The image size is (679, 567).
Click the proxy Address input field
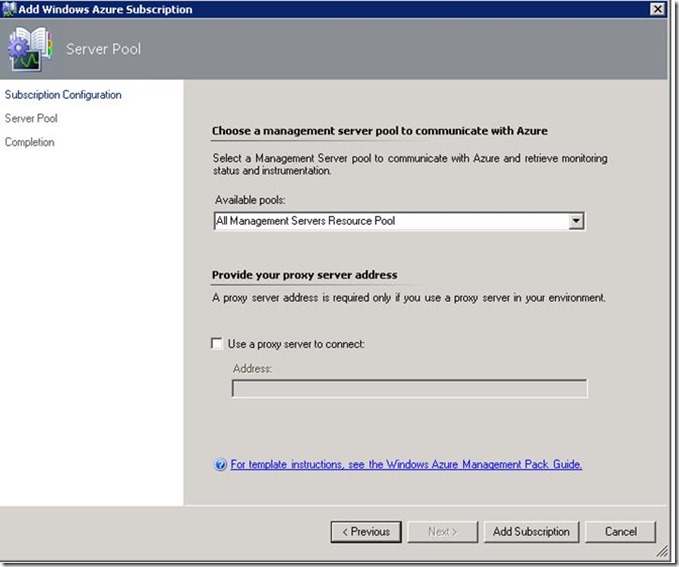[x=410, y=389]
